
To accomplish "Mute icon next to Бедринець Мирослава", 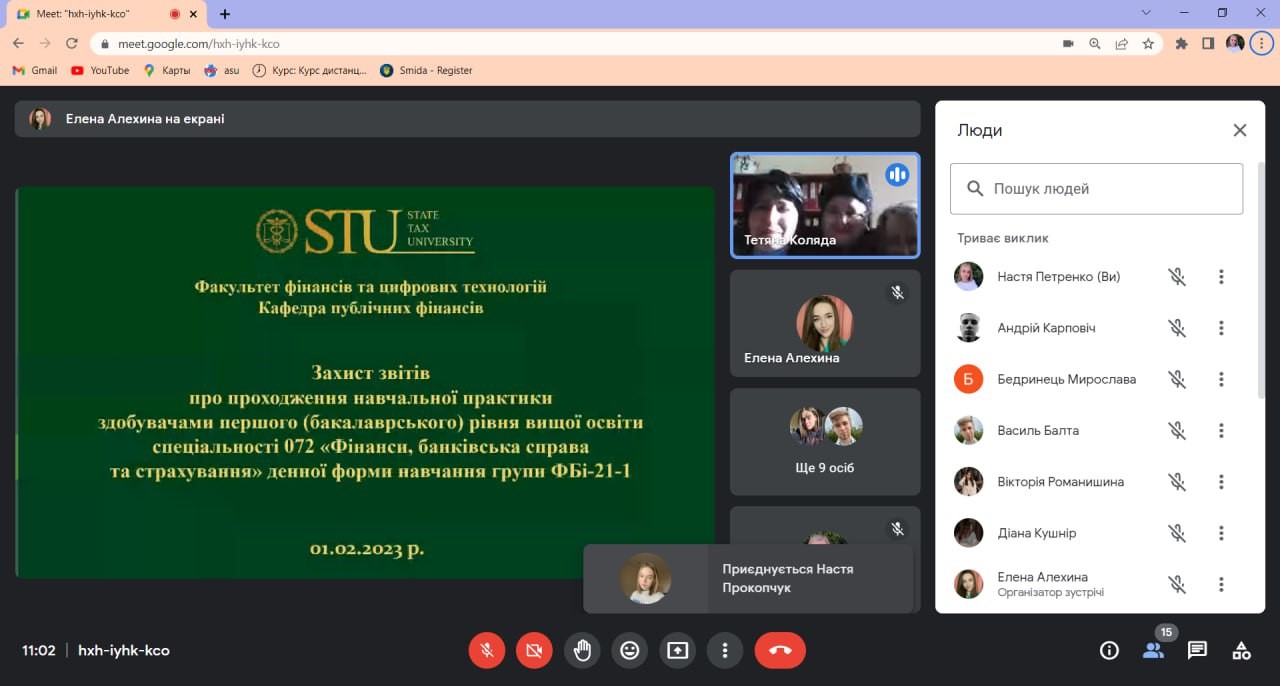I will tap(1177, 379).
